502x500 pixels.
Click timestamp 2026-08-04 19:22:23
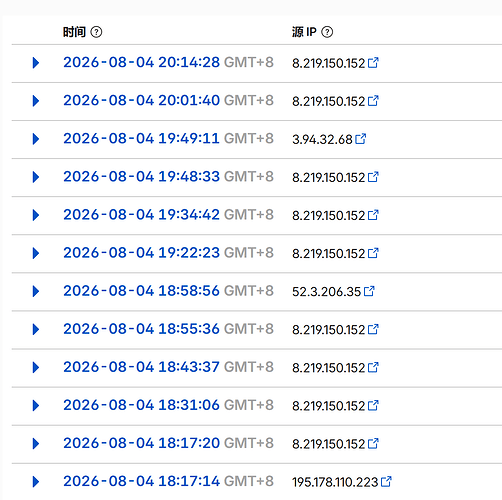pyautogui.click(x=141, y=253)
